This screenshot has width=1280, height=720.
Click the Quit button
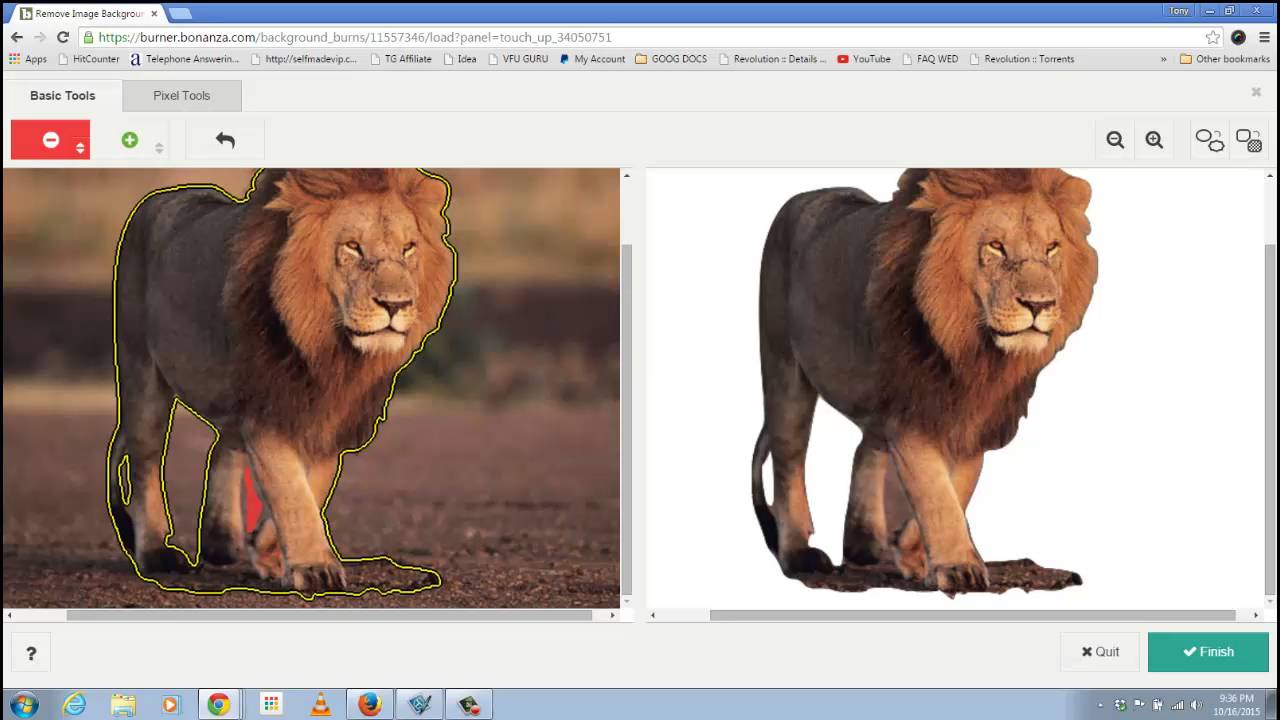click(x=1100, y=652)
